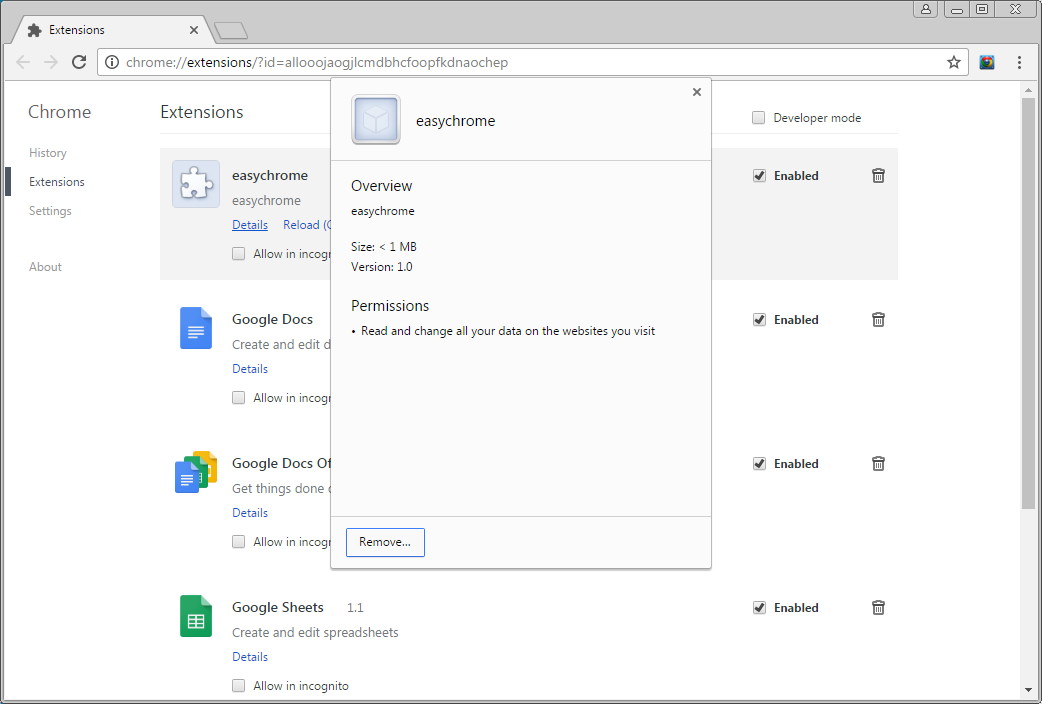Remove Google Docs via its trash icon

click(x=878, y=320)
